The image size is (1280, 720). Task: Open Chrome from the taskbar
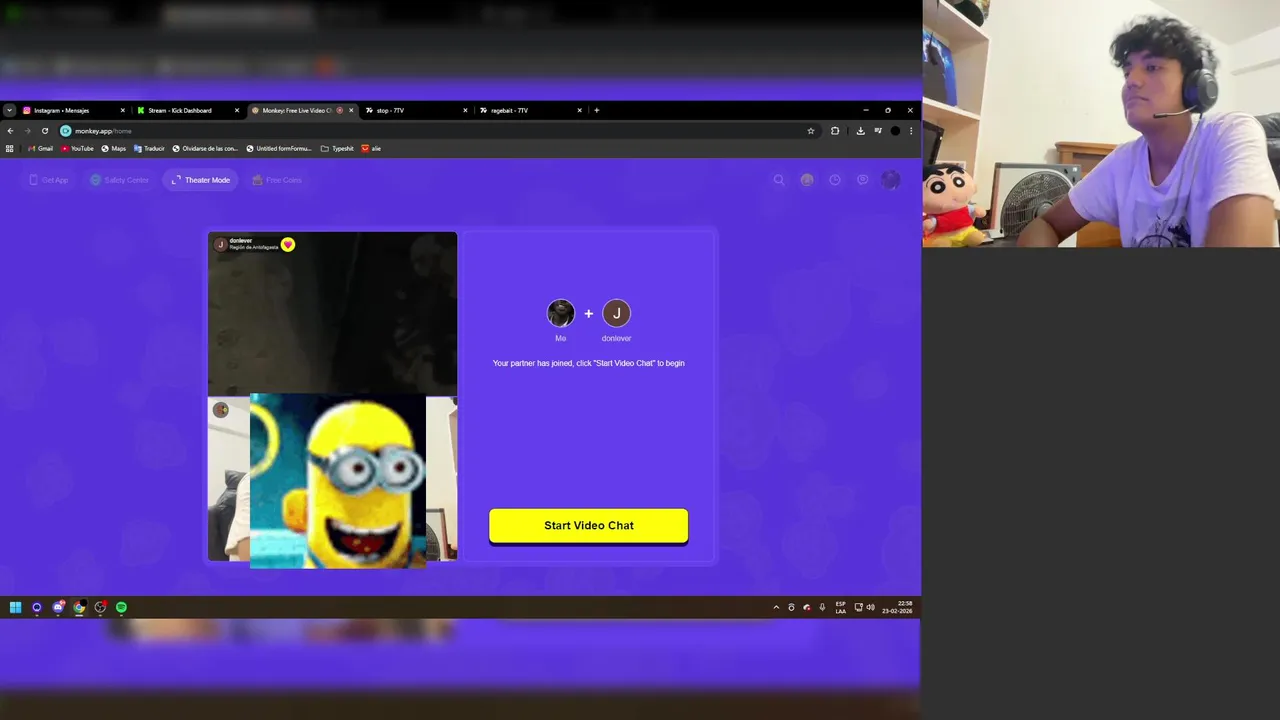[79, 607]
